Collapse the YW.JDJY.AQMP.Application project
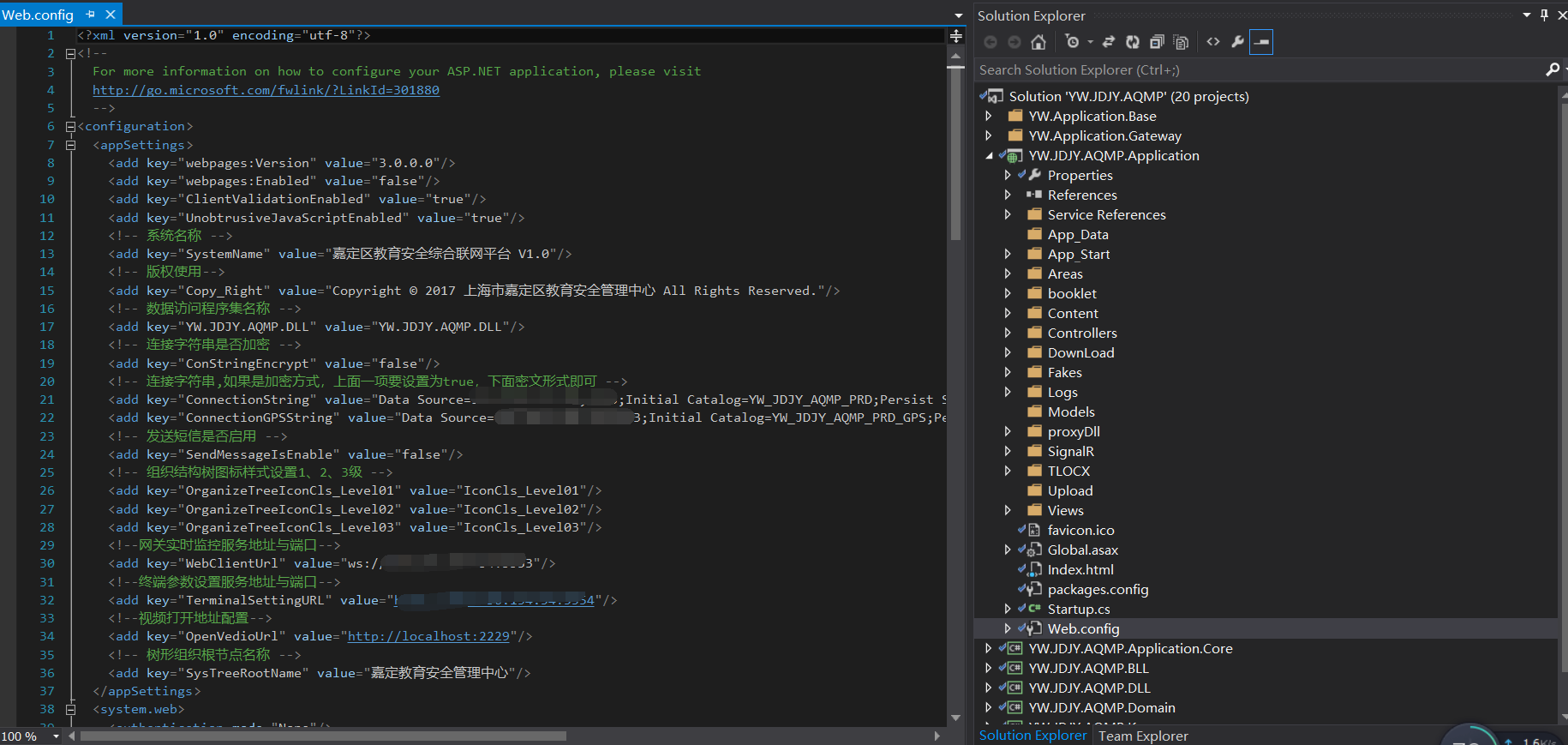This screenshot has width=1568, height=745. click(989, 155)
